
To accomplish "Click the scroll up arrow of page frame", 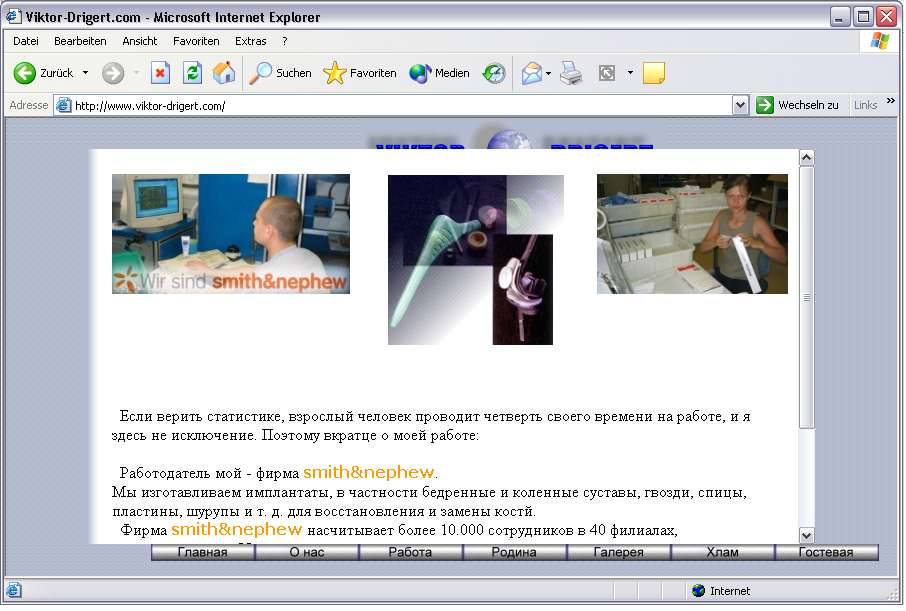I will pos(807,157).
